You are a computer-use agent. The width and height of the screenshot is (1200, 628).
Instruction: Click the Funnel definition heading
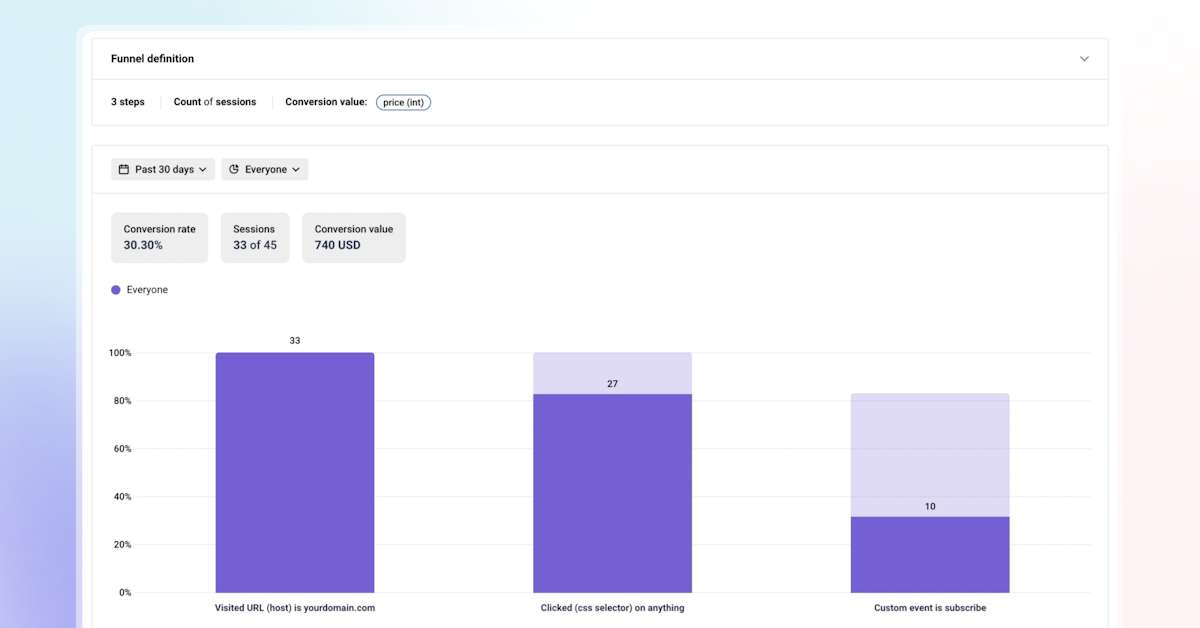(152, 59)
